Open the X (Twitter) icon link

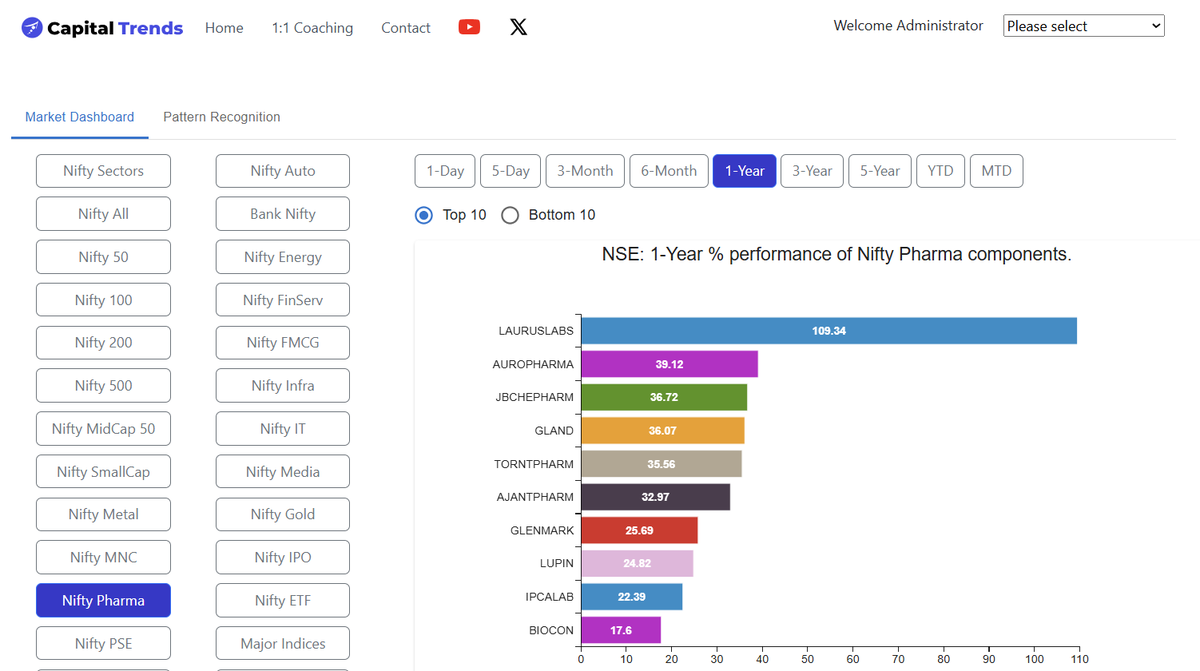518,27
